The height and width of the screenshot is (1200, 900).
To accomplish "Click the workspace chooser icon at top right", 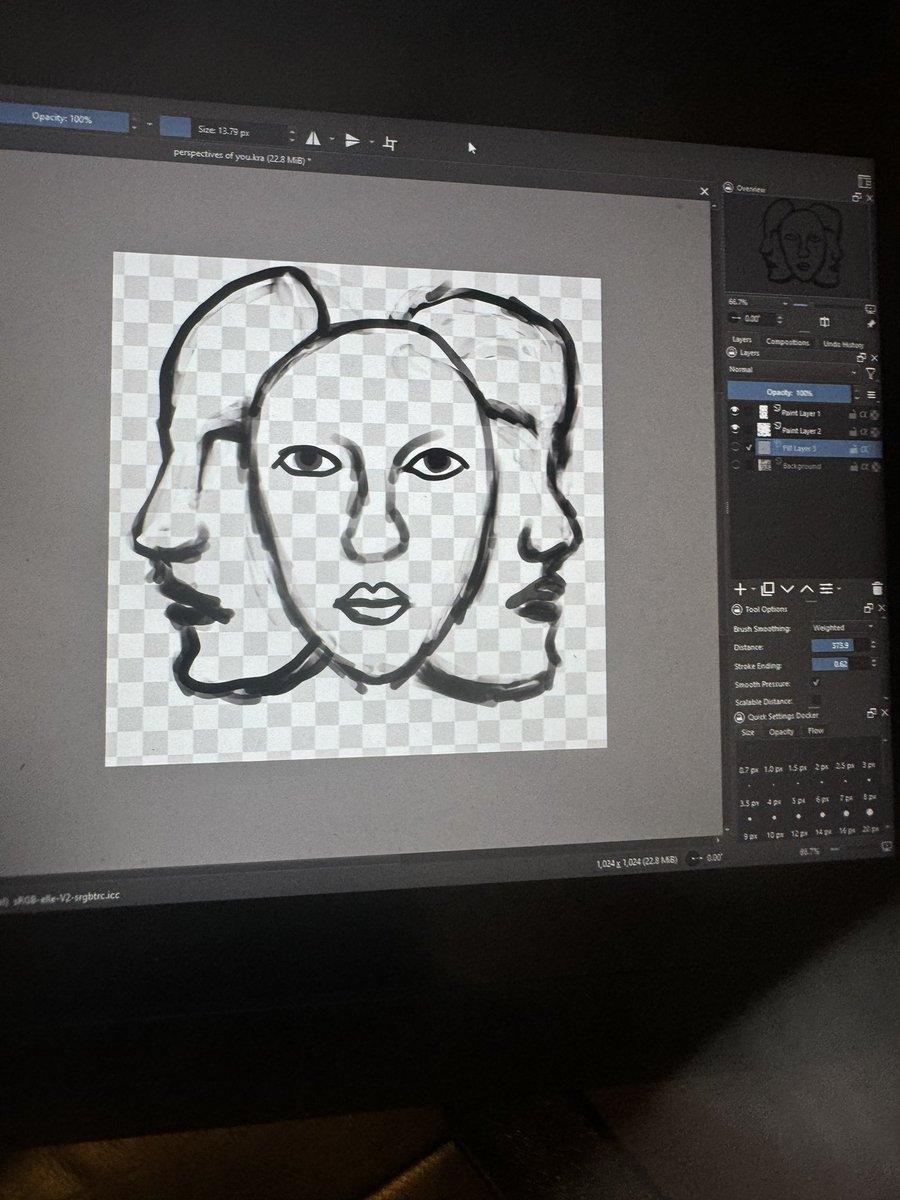I will click(x=864, y=181).
